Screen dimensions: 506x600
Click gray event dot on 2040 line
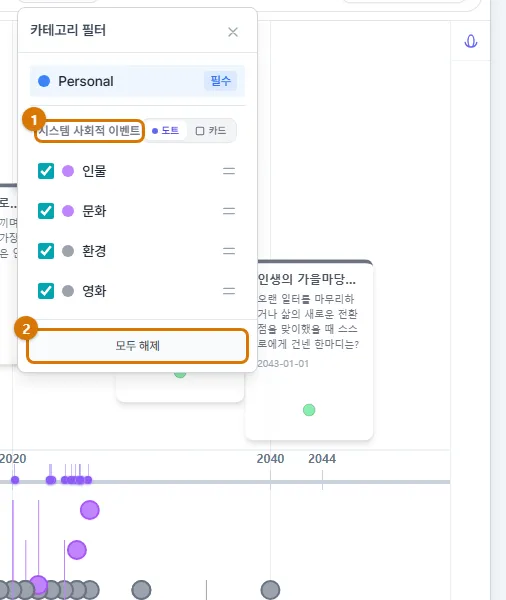pyautogui.click(x=270, y=590)
